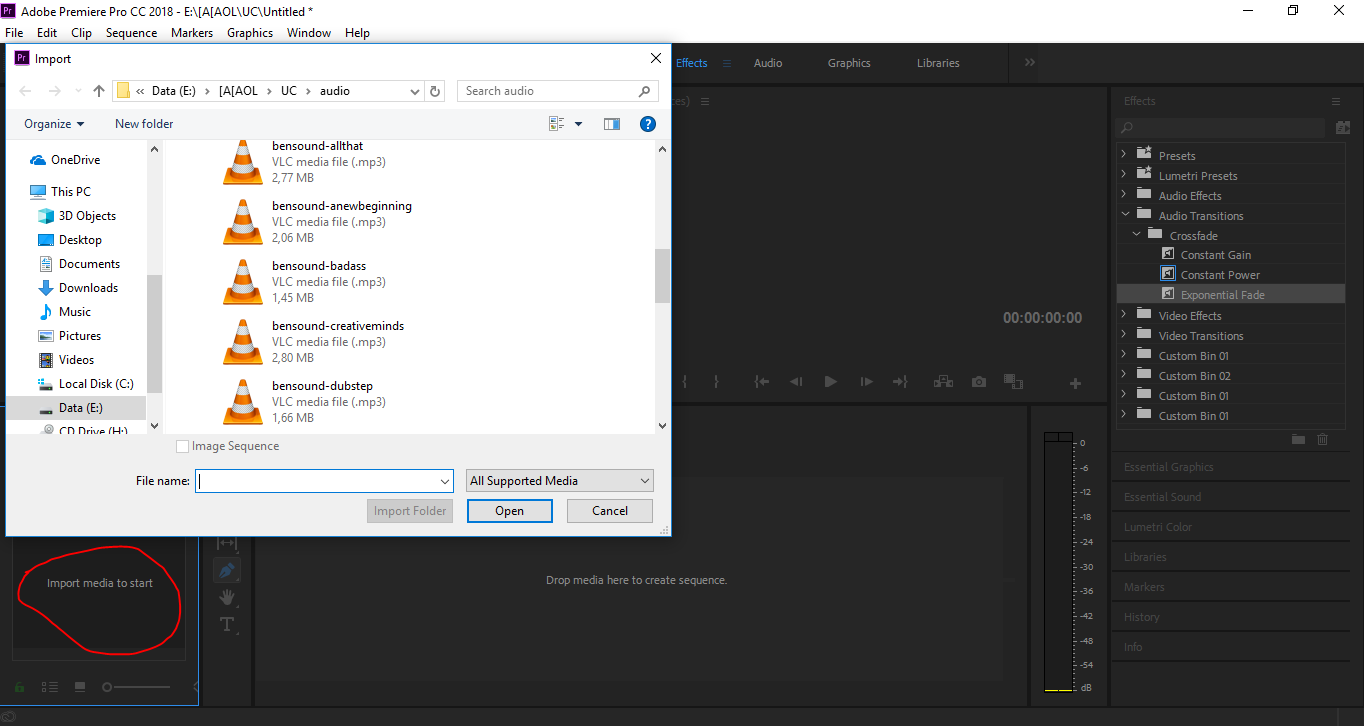The width and height of the screenshot is (1364, 726).
Task: Open the File menu
Action: 14,33
